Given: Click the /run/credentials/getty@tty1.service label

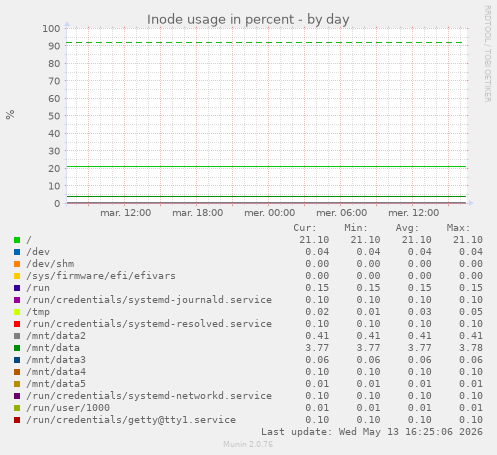Looking at the screenshot, I should click(131, 420).
